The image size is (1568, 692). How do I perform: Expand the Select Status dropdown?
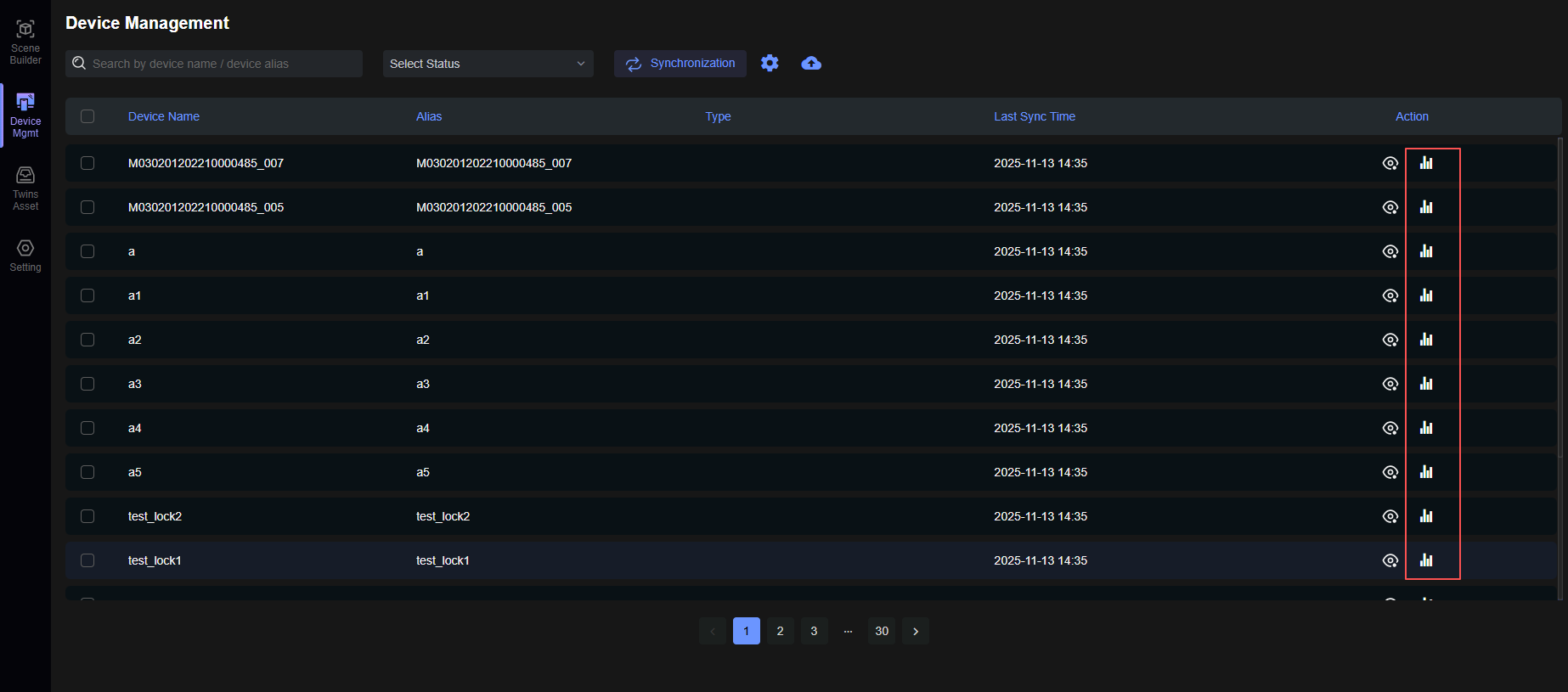click(x=488, y=64)
